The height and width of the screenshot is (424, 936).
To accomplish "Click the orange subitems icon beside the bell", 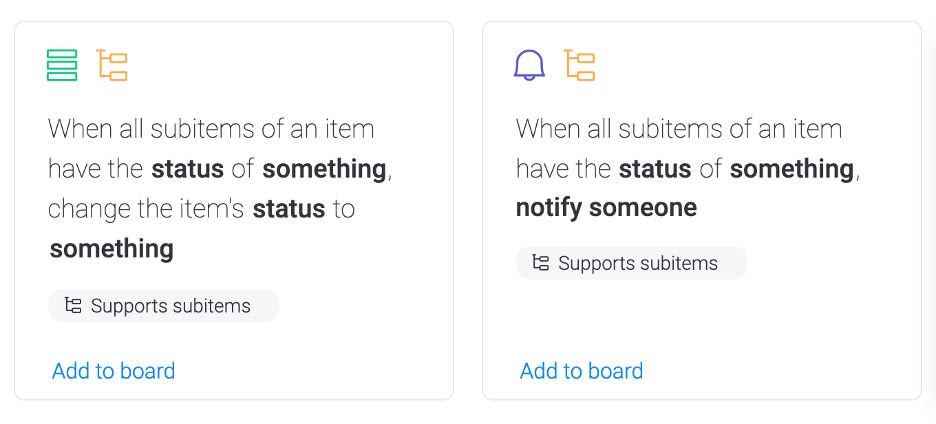I will [x=580, y=65].
